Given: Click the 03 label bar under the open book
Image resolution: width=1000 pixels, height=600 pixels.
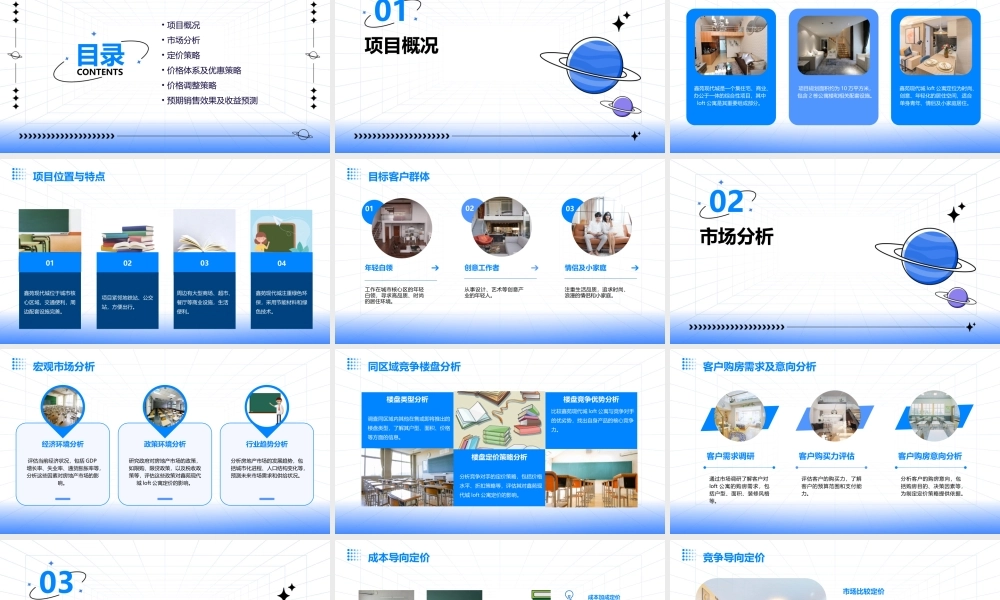Looking at the screenshot, I should coord(205,263).
